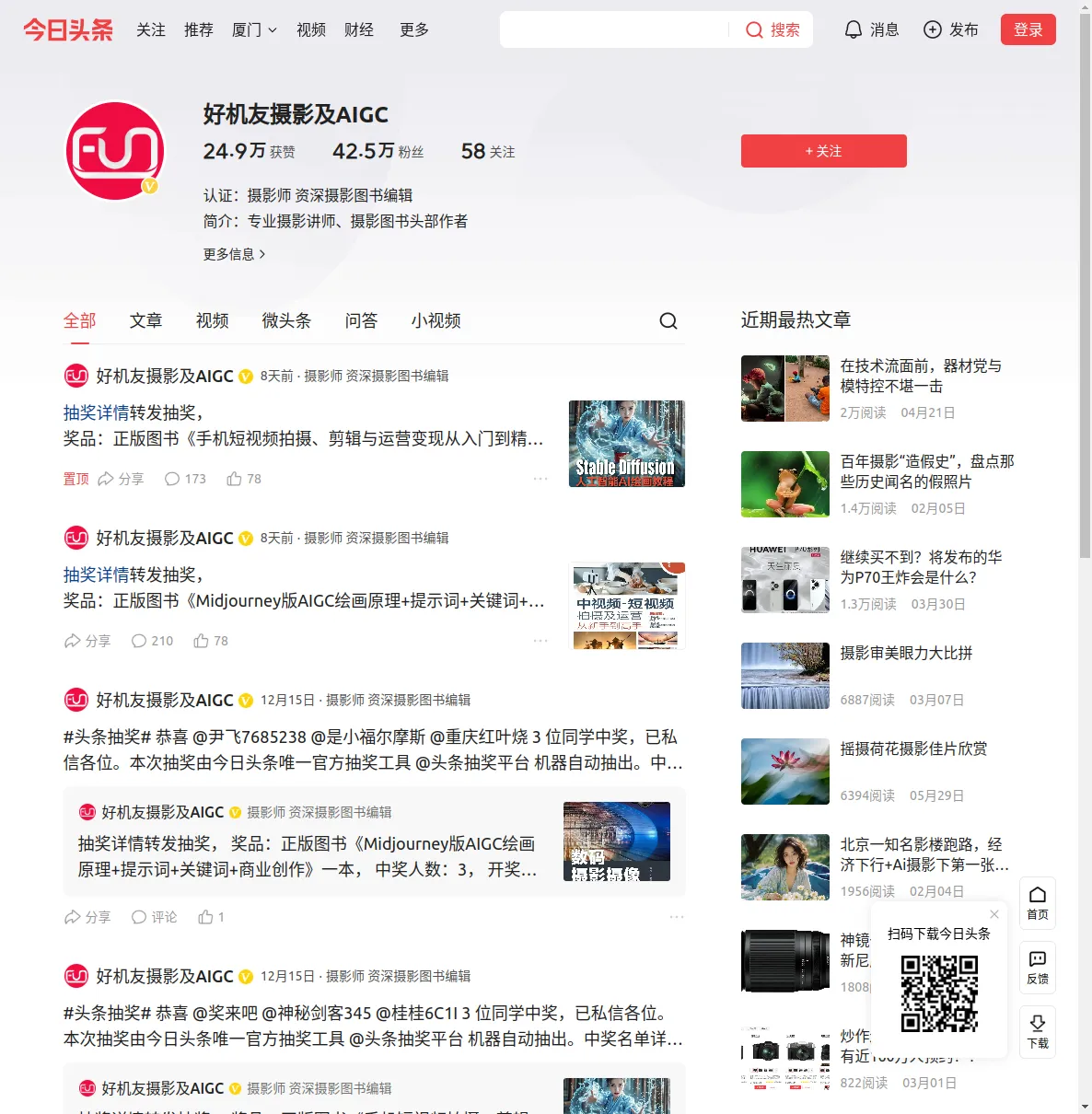Click the 下载 download floating icon
The width and height of the screenshot is (1092, 1114).
[1038, 1032]
